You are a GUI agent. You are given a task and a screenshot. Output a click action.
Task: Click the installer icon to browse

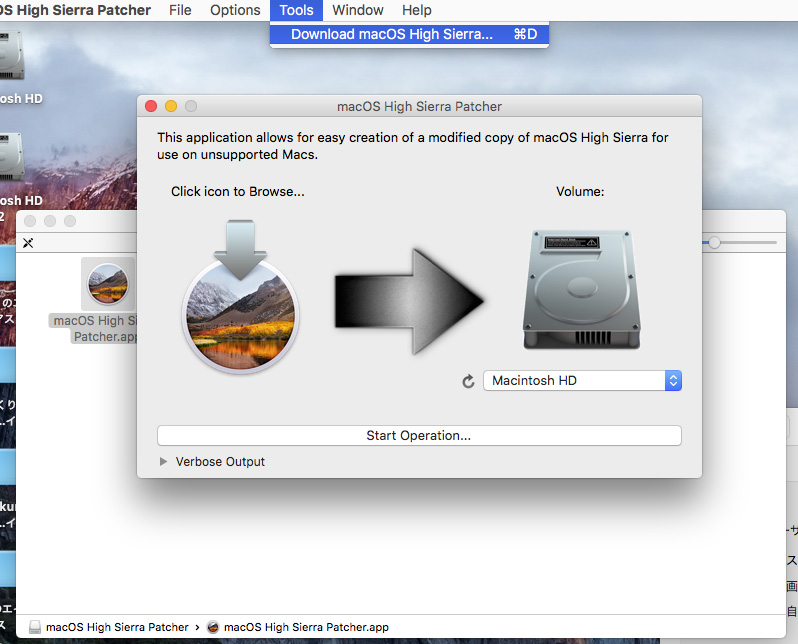point(240,297)
